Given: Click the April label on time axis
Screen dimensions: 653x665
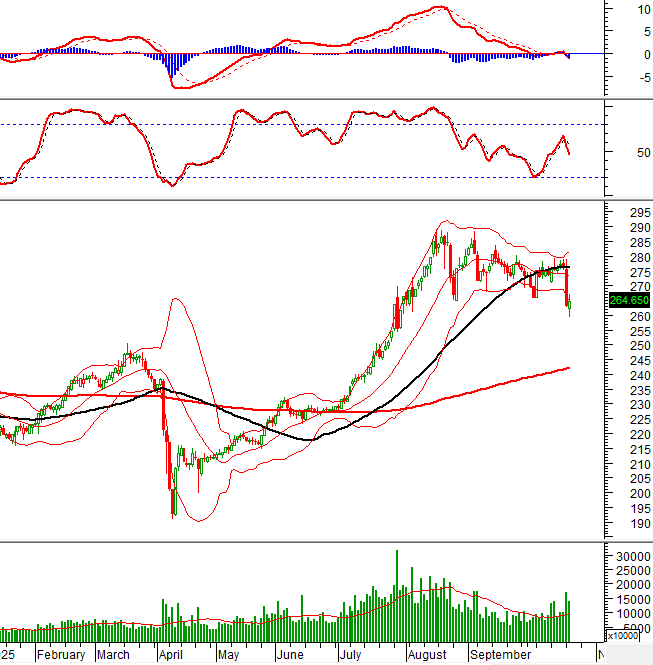Looking at the screenshot, I should [169, 655].
